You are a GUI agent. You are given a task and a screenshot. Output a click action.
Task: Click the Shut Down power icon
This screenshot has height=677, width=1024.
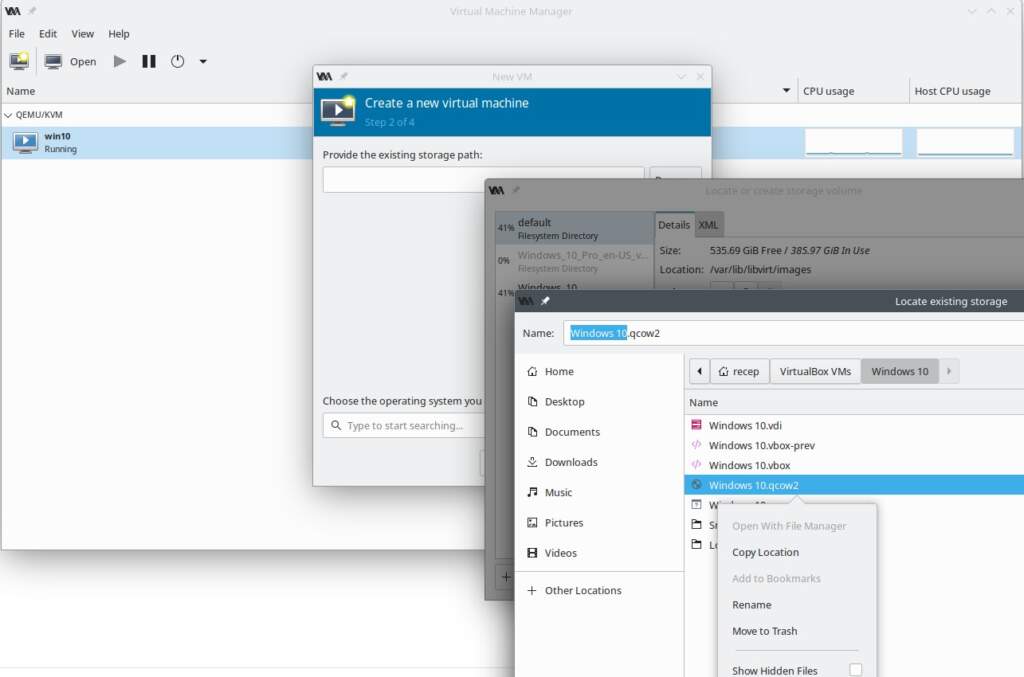tap(177, 61)
